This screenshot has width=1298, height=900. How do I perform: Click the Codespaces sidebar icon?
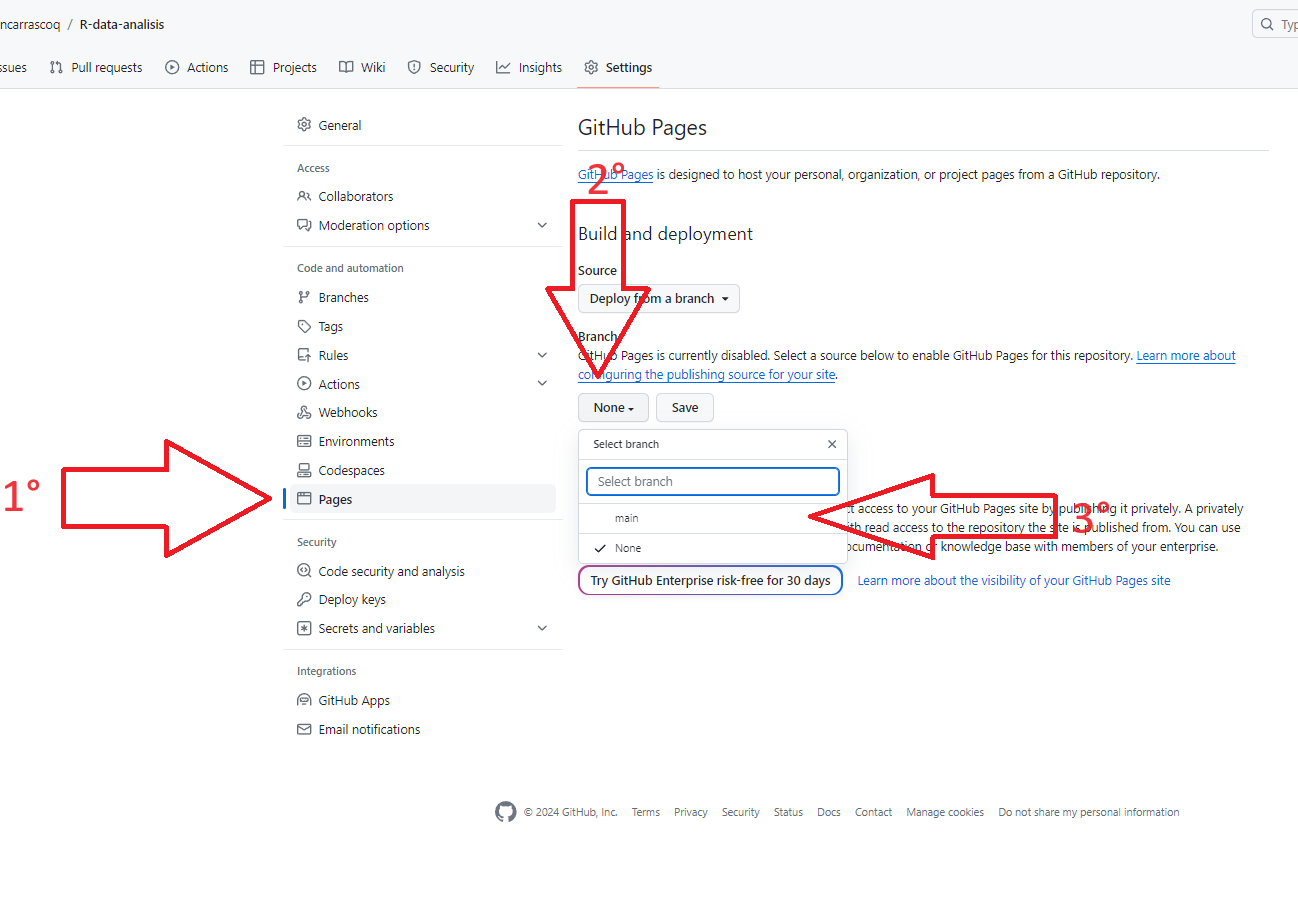304,471
